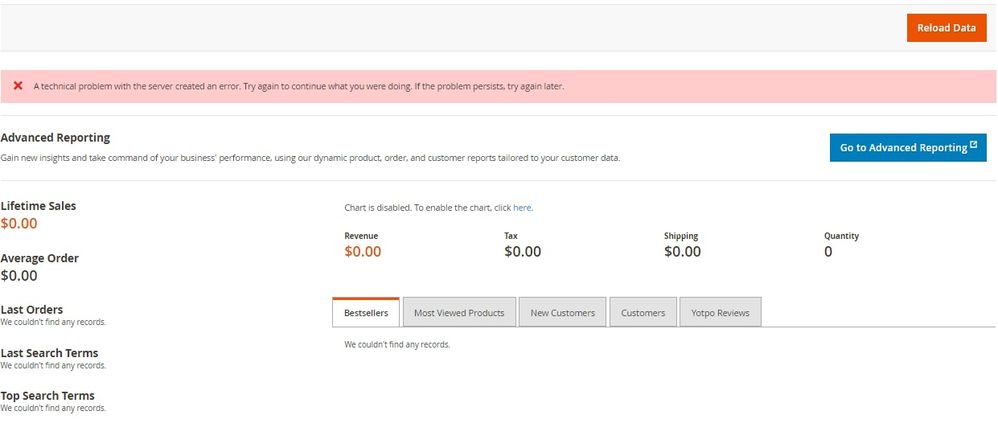This screenshot has width=998, height=428.
Task: Click the Average Order heading
Action: click(x=39, y=258)
